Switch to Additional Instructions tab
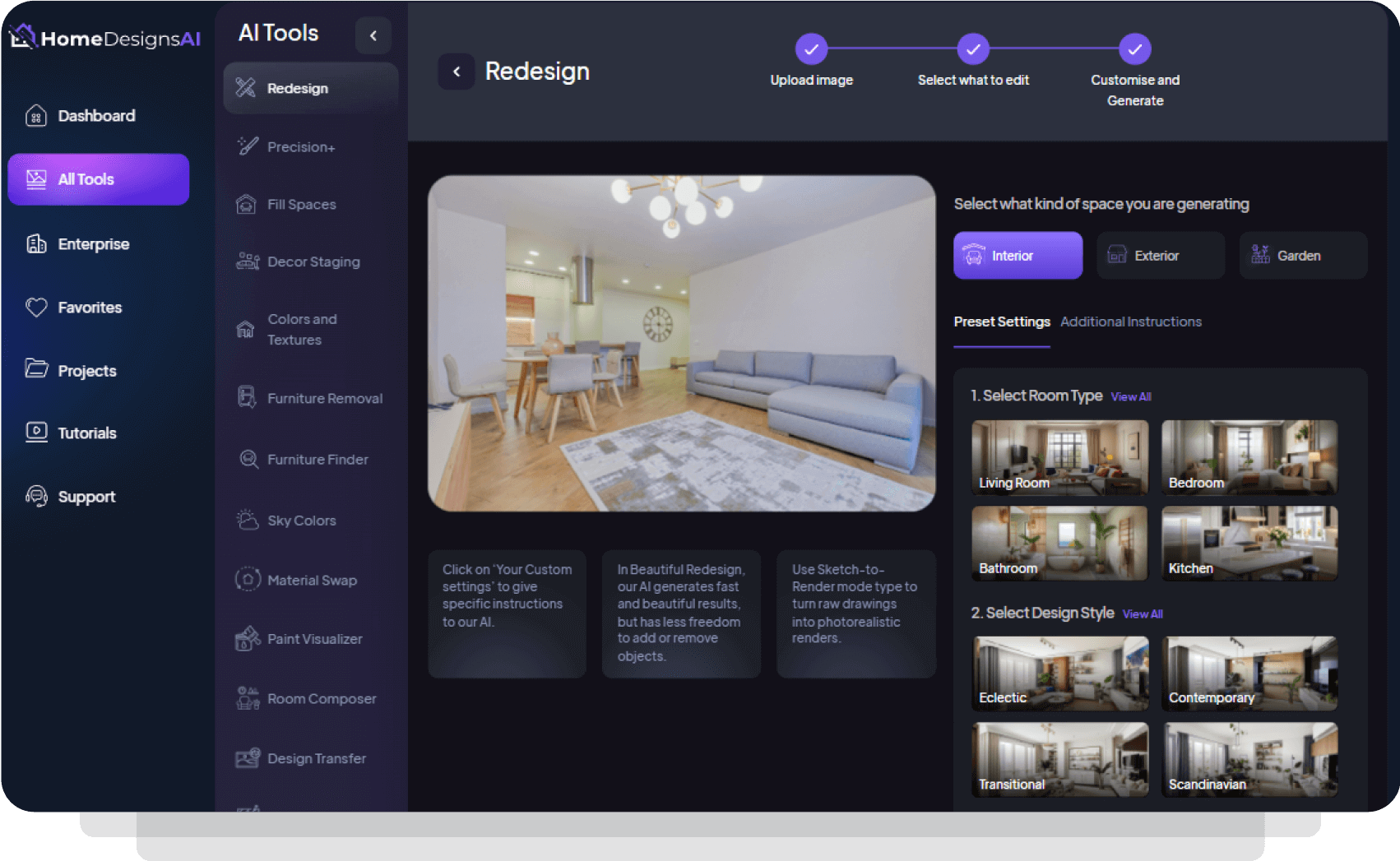The width and height of the screenshot is (1400, 861). [x=1130, y=322]
